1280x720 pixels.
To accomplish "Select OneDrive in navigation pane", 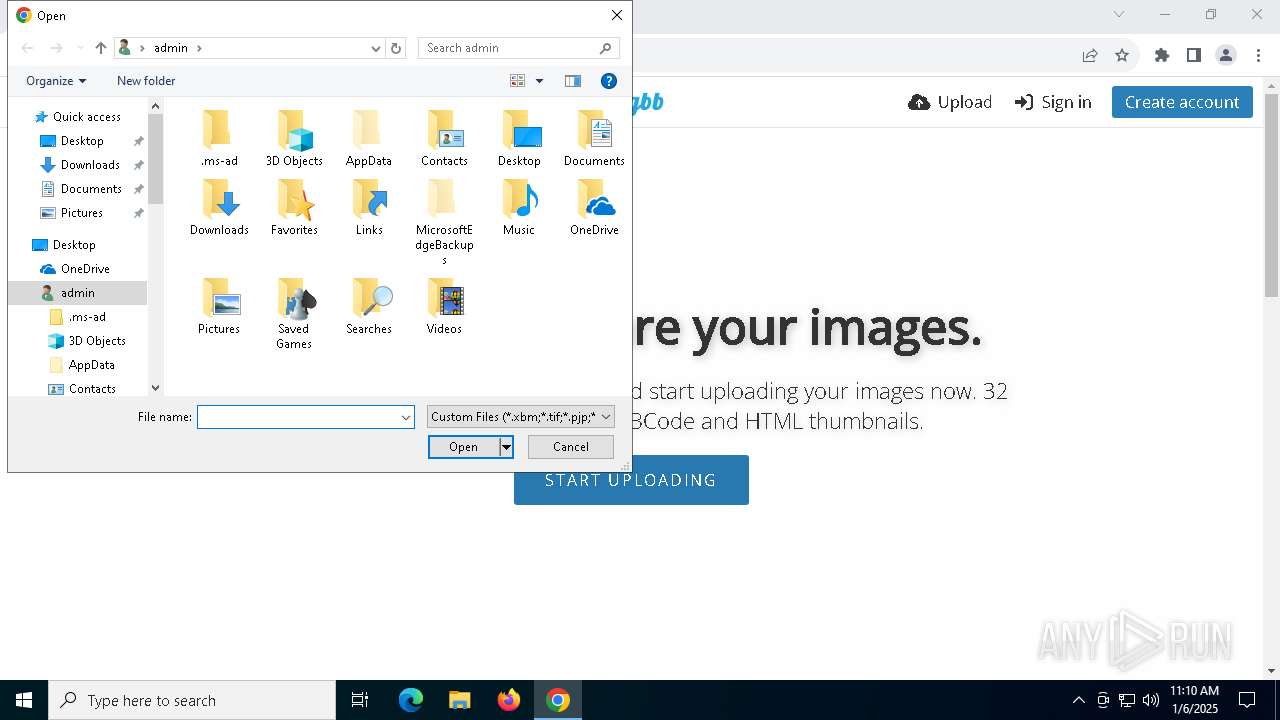I will (x=85, y=269).
